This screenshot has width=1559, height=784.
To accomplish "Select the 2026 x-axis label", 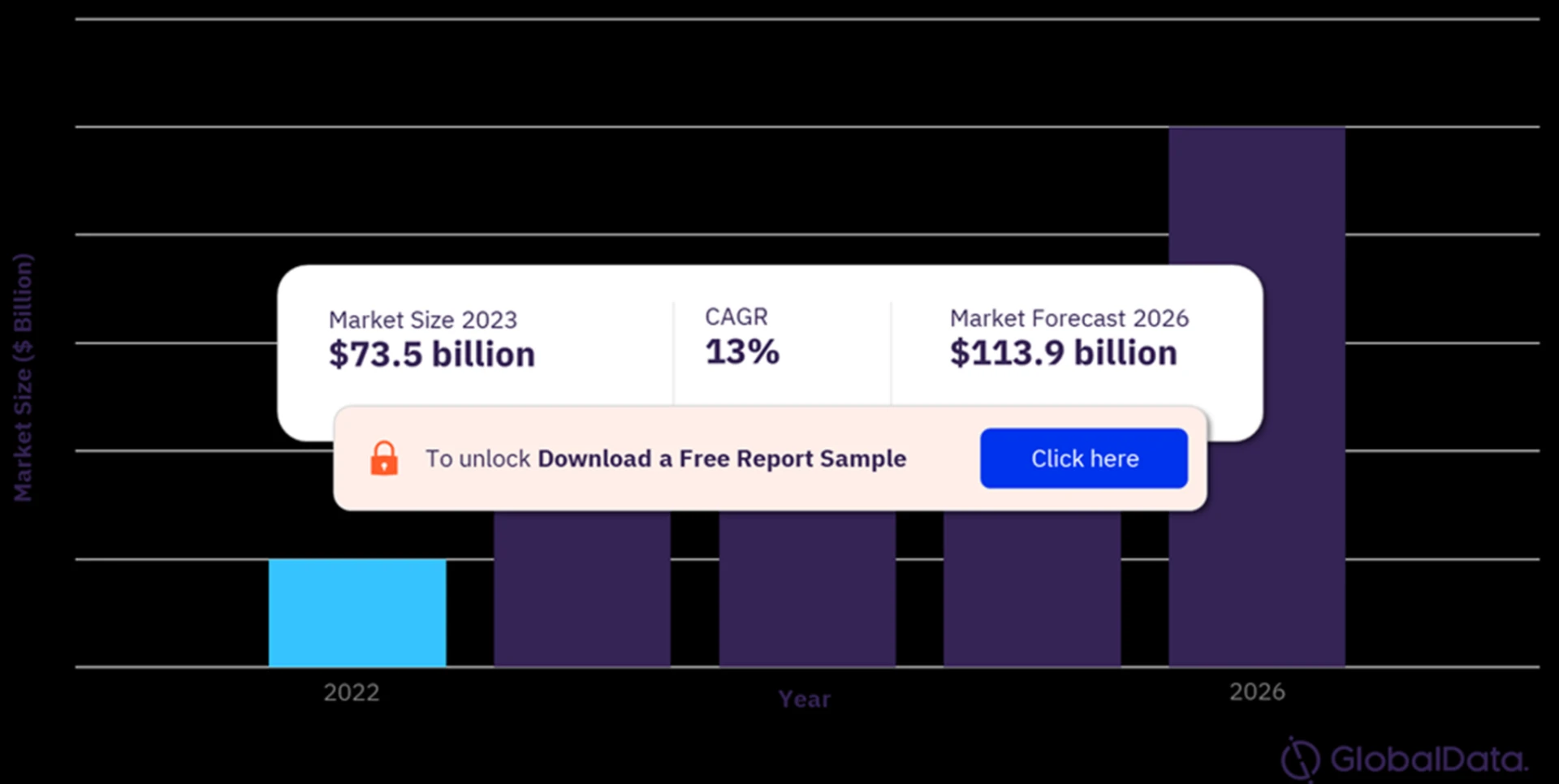I will tap(1256, 692).
